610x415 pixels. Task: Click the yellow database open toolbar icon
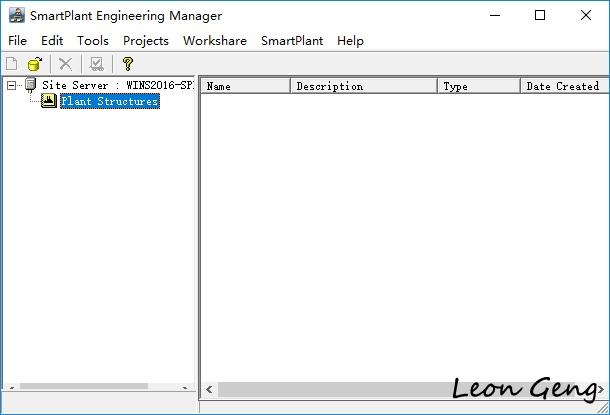pos(35,64)
